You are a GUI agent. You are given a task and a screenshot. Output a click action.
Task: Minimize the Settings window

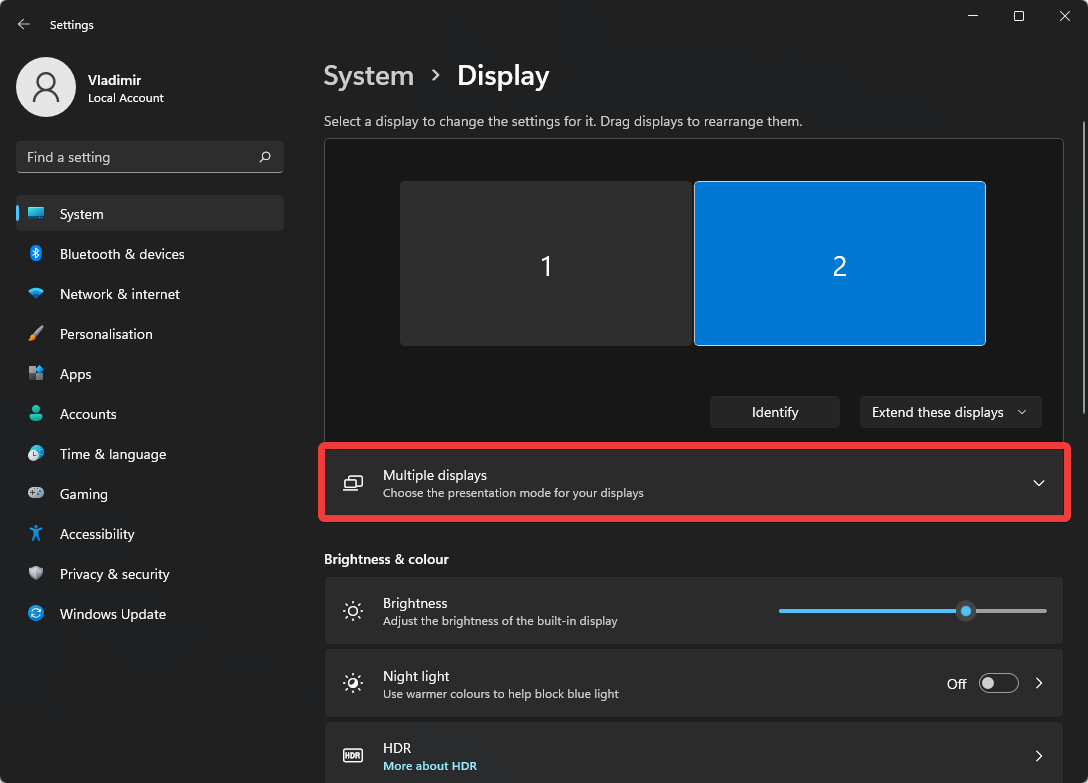973,16
